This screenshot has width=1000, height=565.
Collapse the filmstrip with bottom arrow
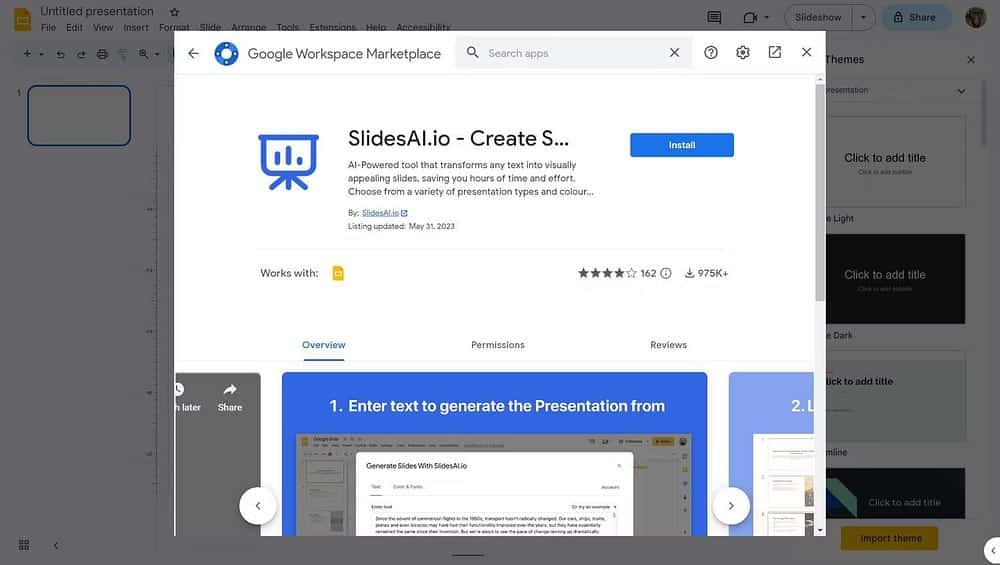coord(56,545)
